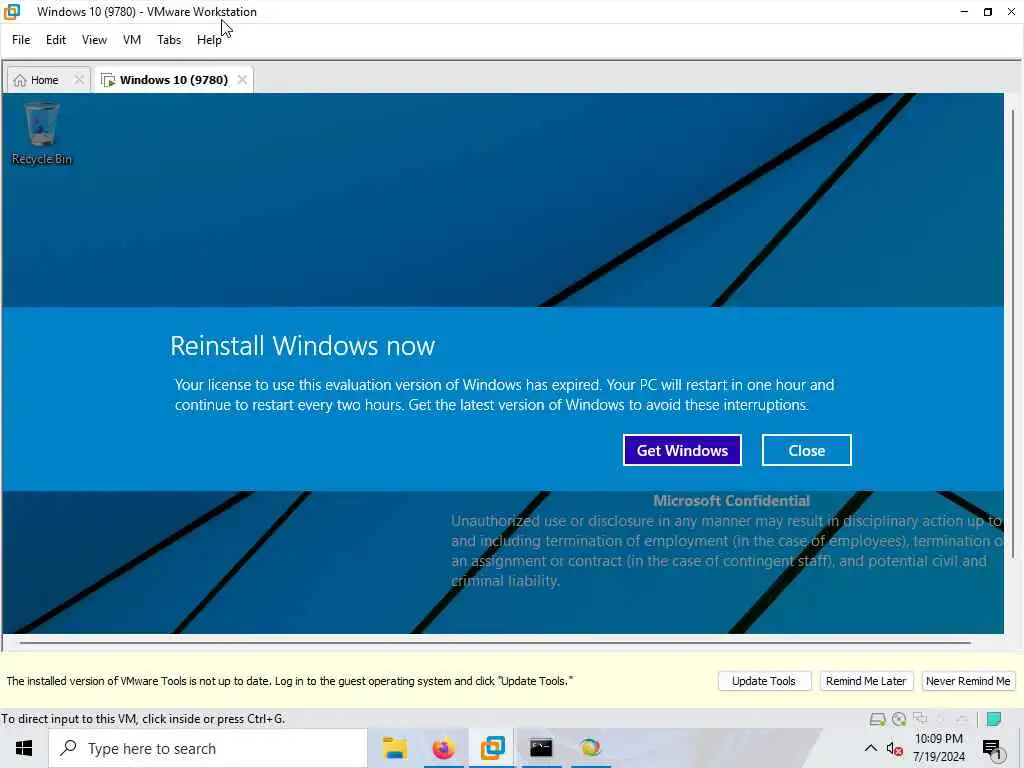Select the VMware Workstation taskbar icon

point(492,748)
